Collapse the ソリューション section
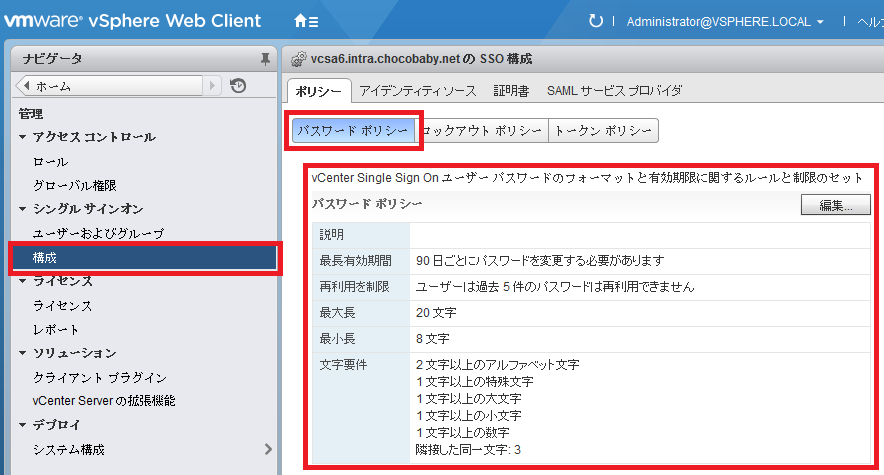The height and width of the screenshot is (475, 884). (x=23, y=353)
